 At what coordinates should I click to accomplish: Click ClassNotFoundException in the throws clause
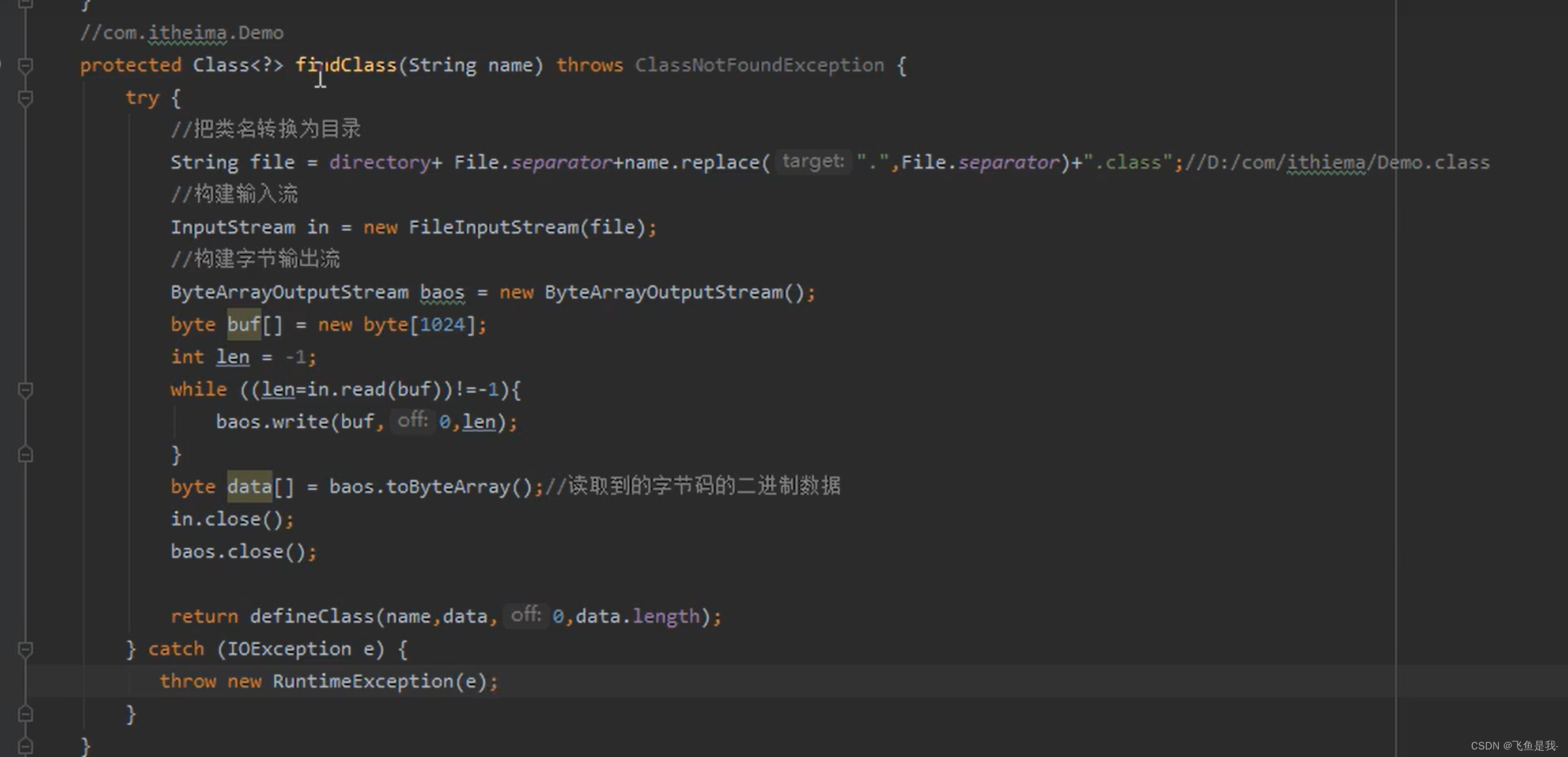760,65
